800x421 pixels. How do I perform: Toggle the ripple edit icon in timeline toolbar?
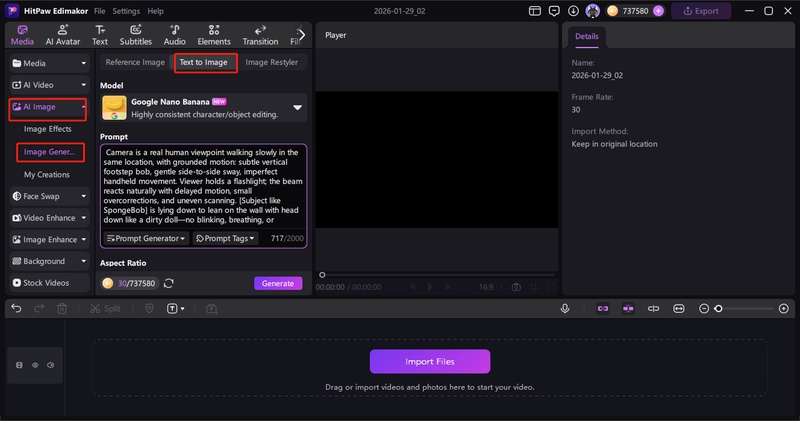pos(654,309)
